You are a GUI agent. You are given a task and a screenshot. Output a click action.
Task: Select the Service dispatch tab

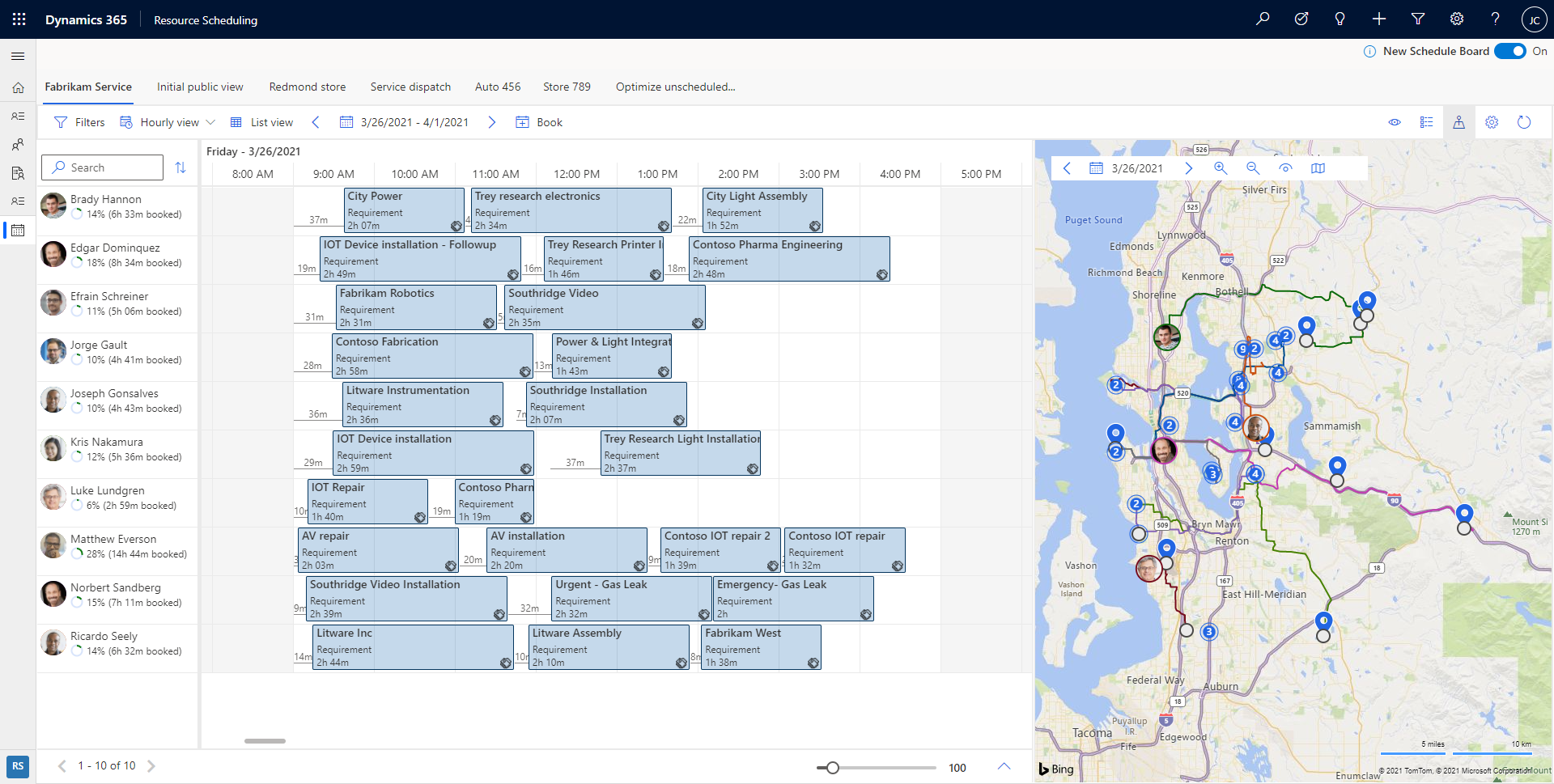tap(410, 87)
